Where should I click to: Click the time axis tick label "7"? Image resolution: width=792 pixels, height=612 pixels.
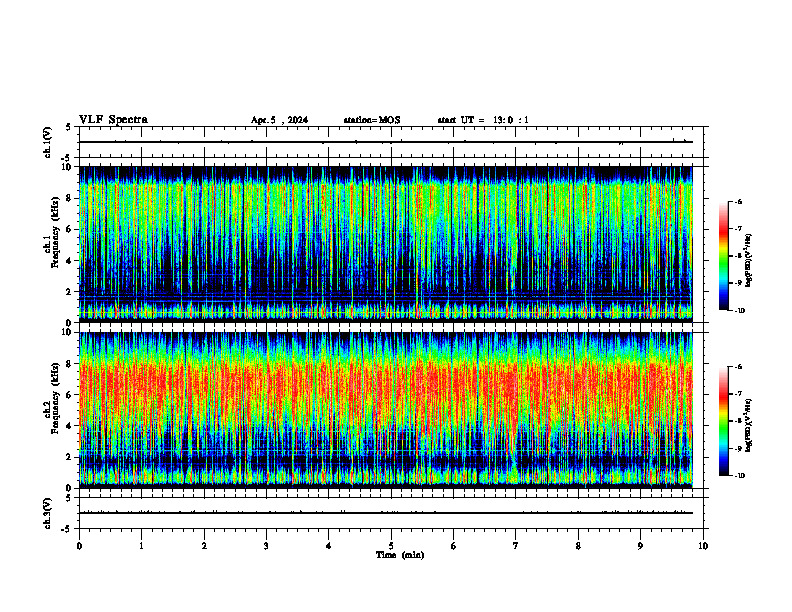[516, 546]
